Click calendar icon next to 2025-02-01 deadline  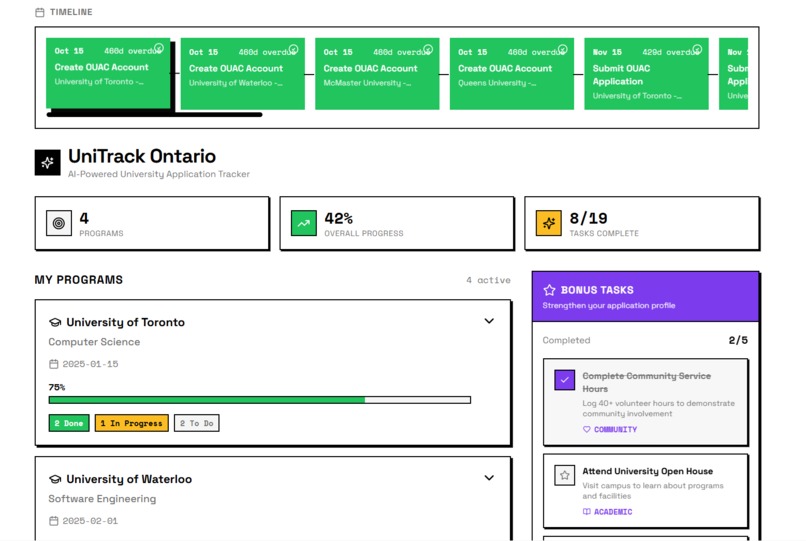click(53, 521)
